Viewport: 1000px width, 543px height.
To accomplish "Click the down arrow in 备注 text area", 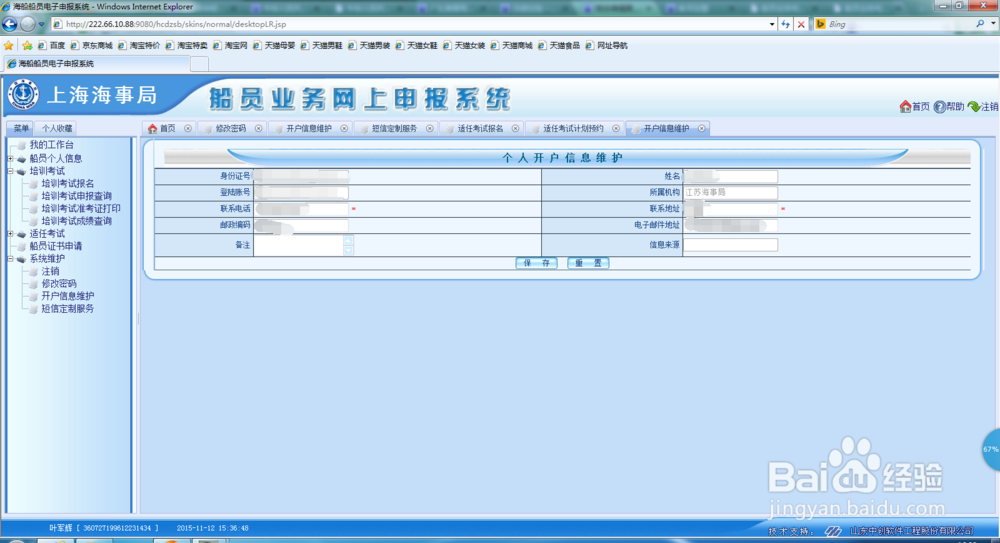I will [x=348, y=250].
